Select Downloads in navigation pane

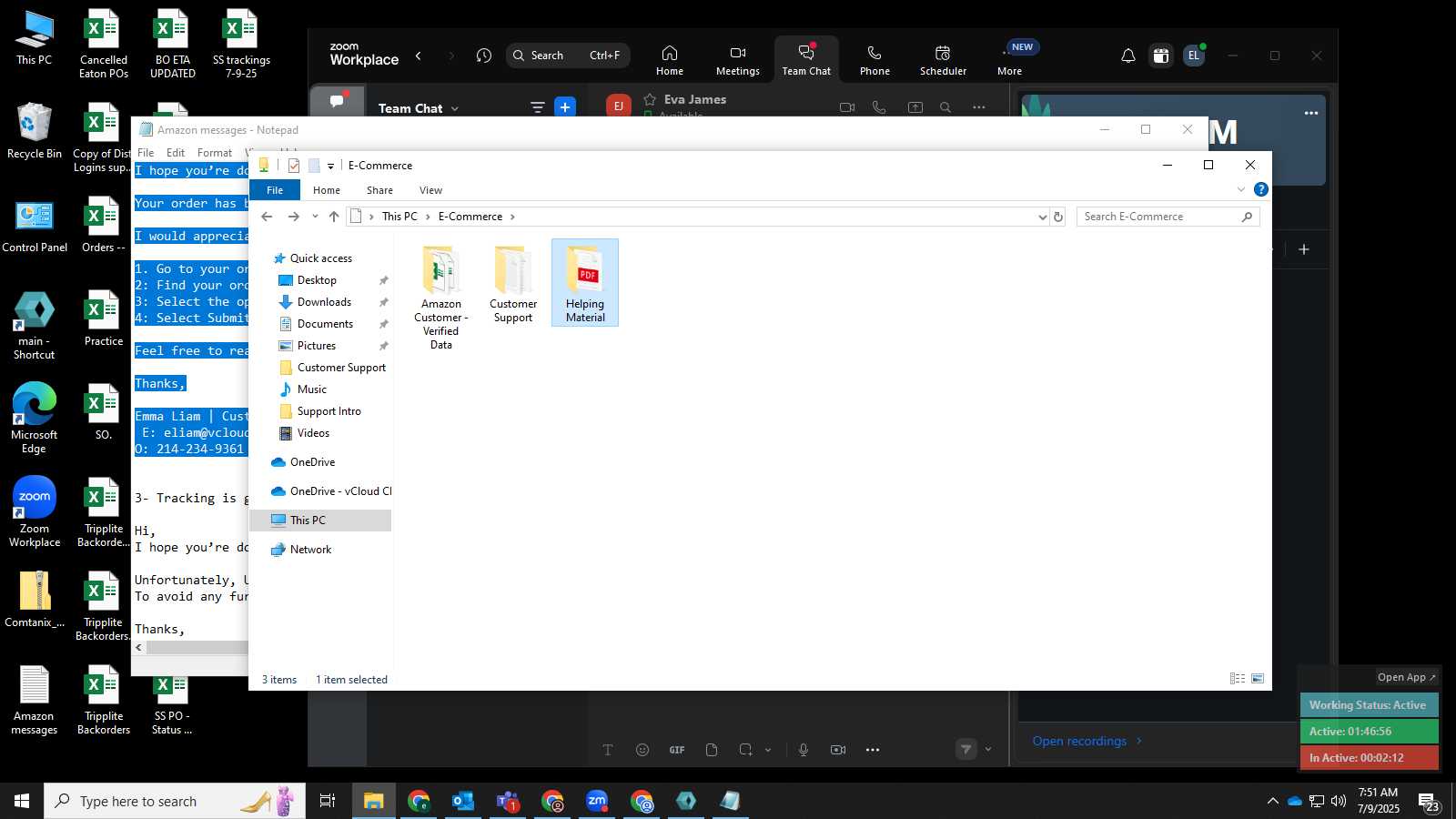324,302
